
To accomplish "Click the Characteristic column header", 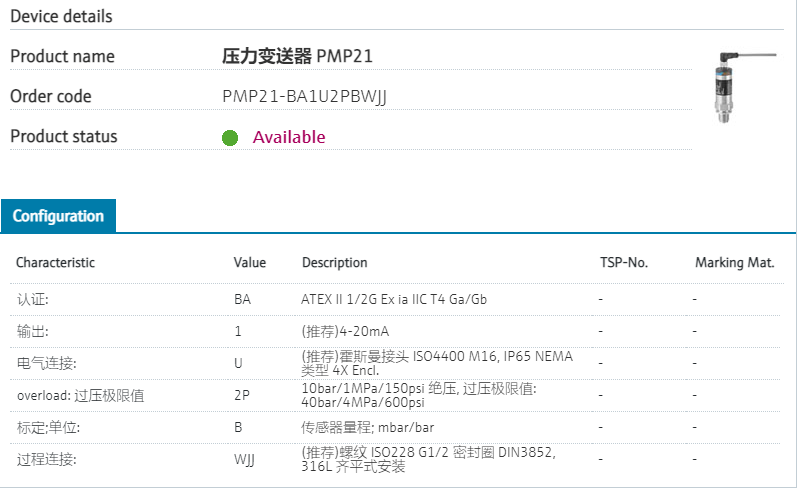I will tap(56, 263).
